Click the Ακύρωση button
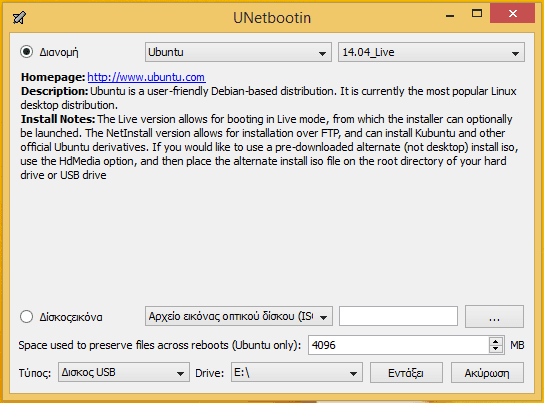 point(487,373)
